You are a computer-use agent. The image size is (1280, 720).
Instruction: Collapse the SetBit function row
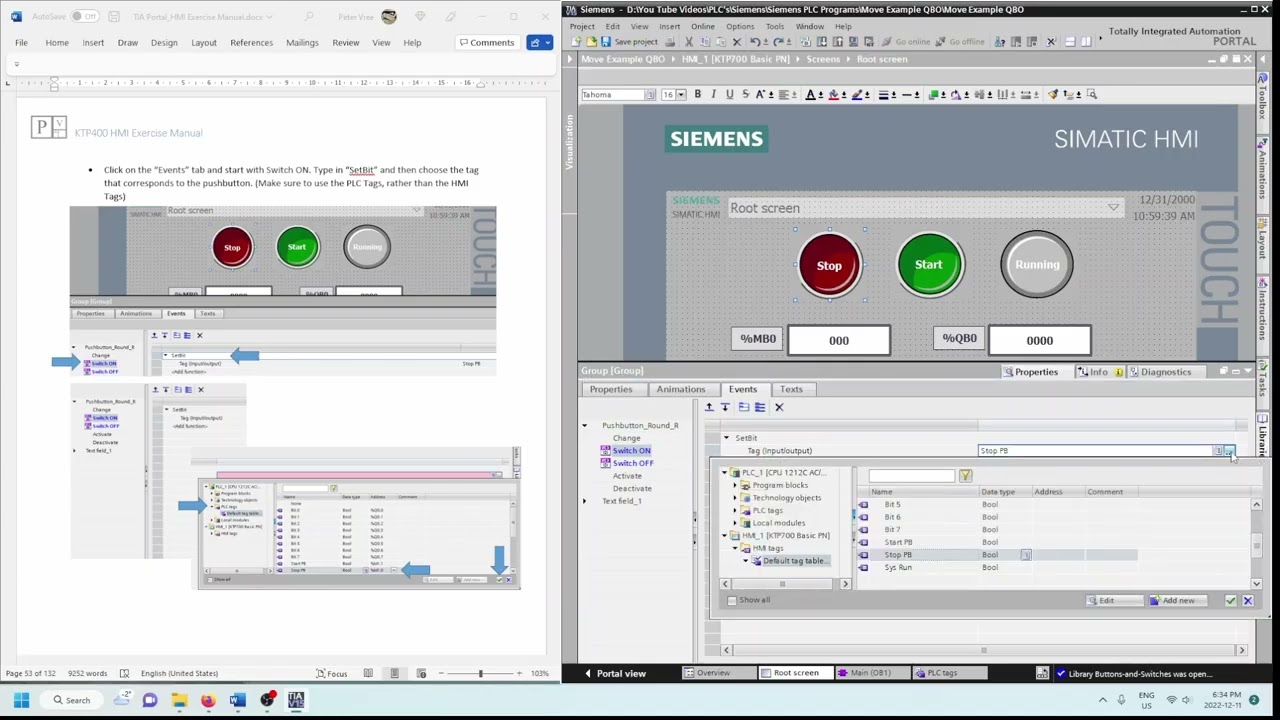point(727,438)
